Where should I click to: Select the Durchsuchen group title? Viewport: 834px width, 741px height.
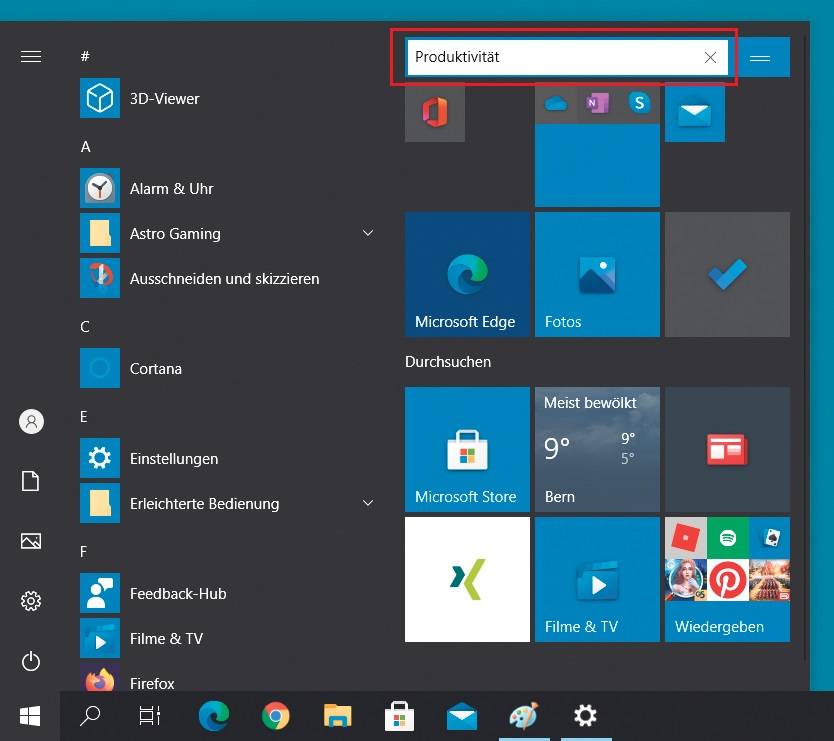(x=448, y=362)
